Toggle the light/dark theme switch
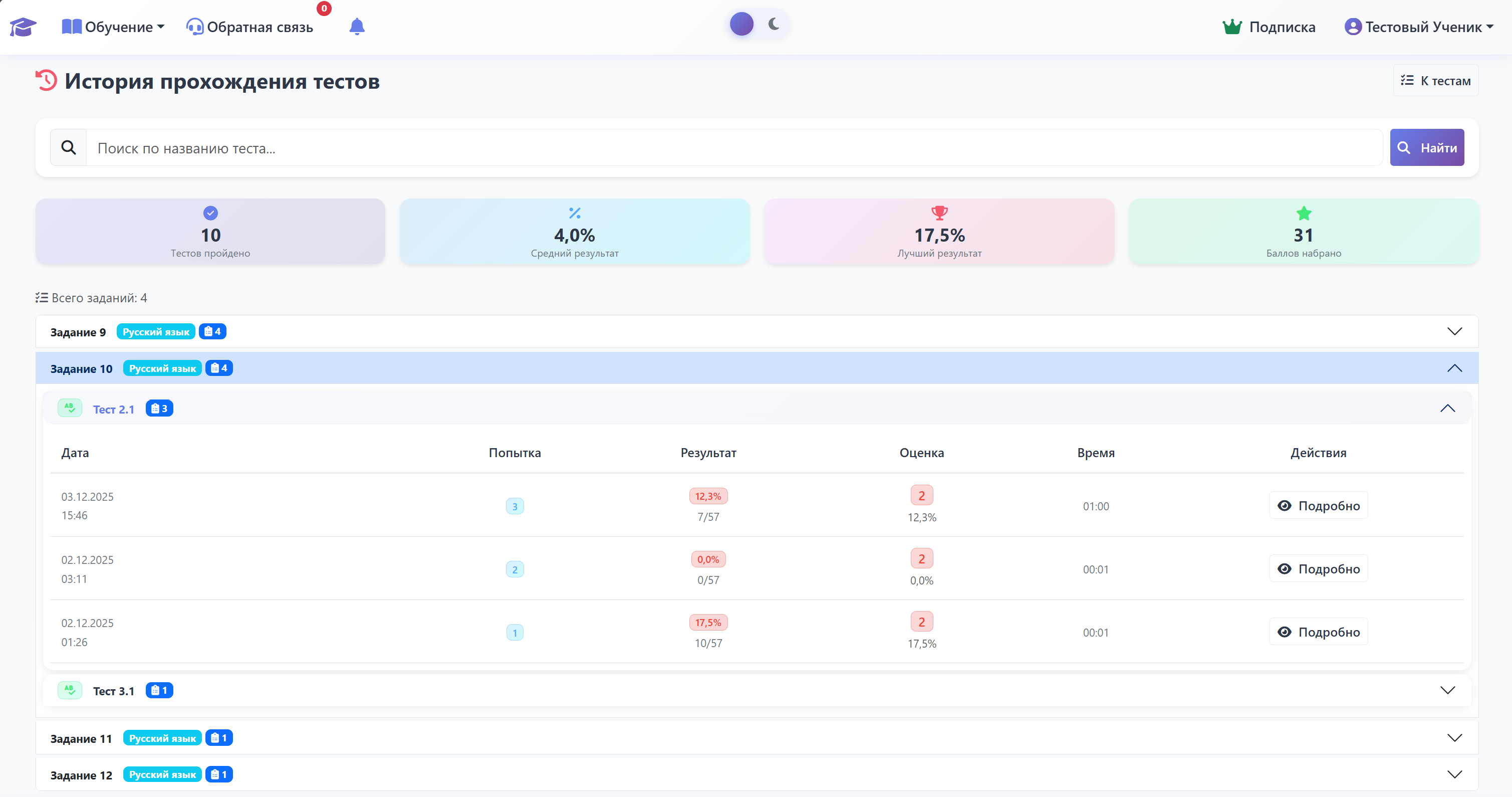This screenshot has width=1512, height=797. click(x=757, y=24)
